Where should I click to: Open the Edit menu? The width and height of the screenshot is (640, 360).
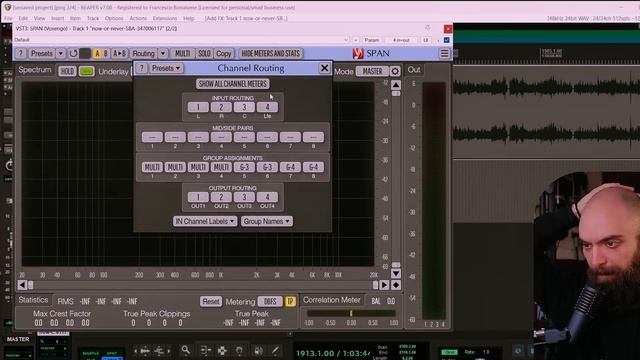23,18
